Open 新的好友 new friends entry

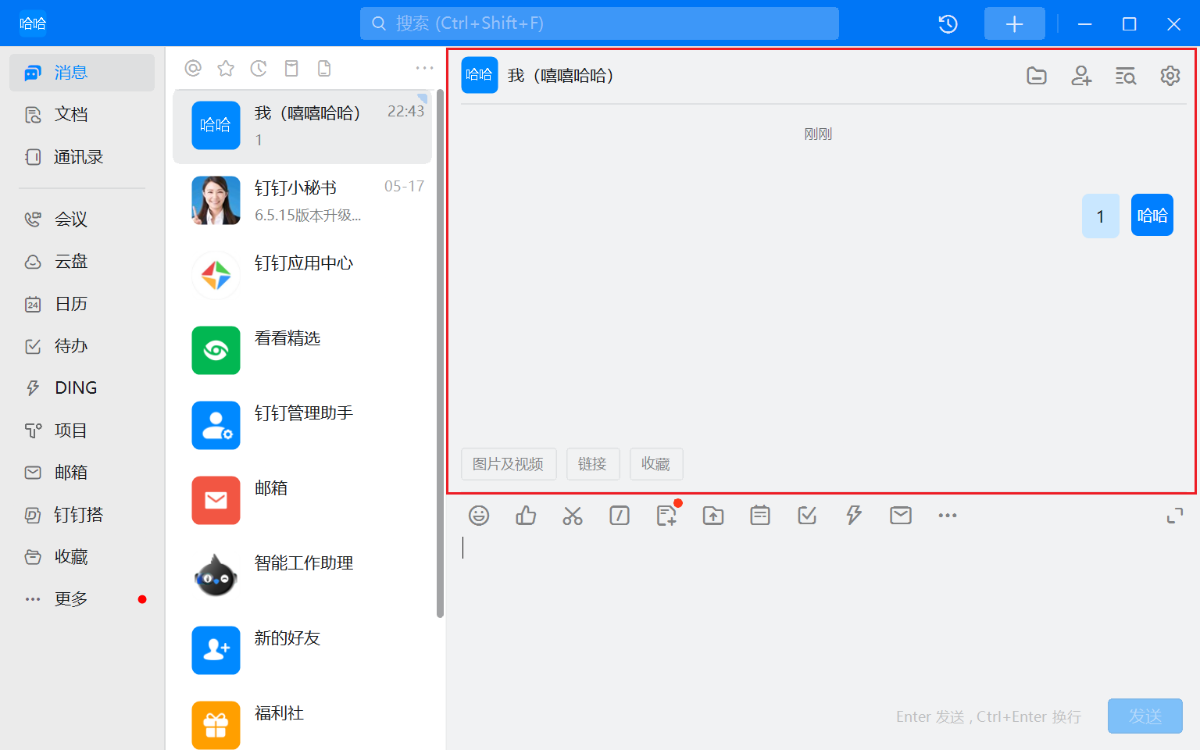302,651
